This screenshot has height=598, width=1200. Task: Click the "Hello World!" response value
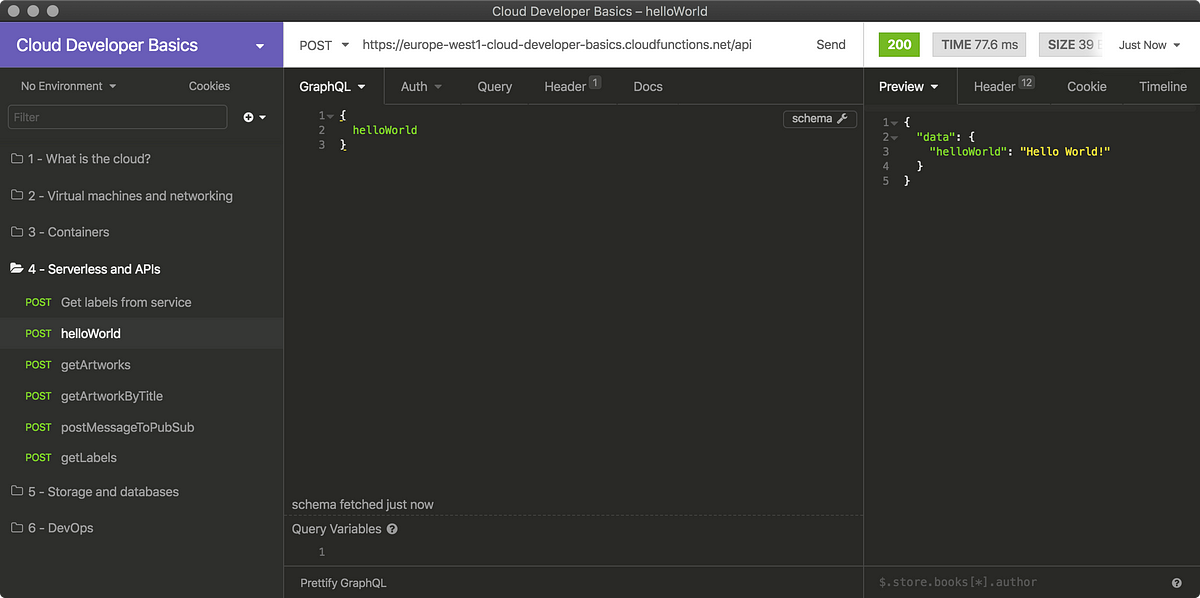[1065, 152]
